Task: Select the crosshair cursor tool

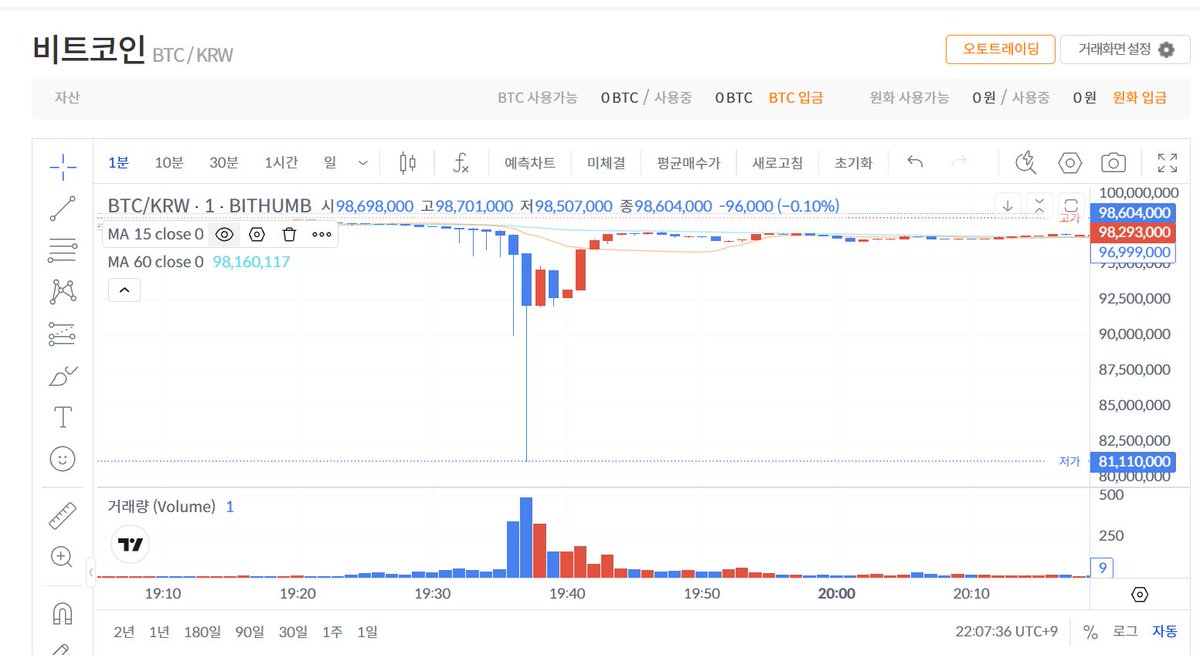Action: (x=63, y=167)
